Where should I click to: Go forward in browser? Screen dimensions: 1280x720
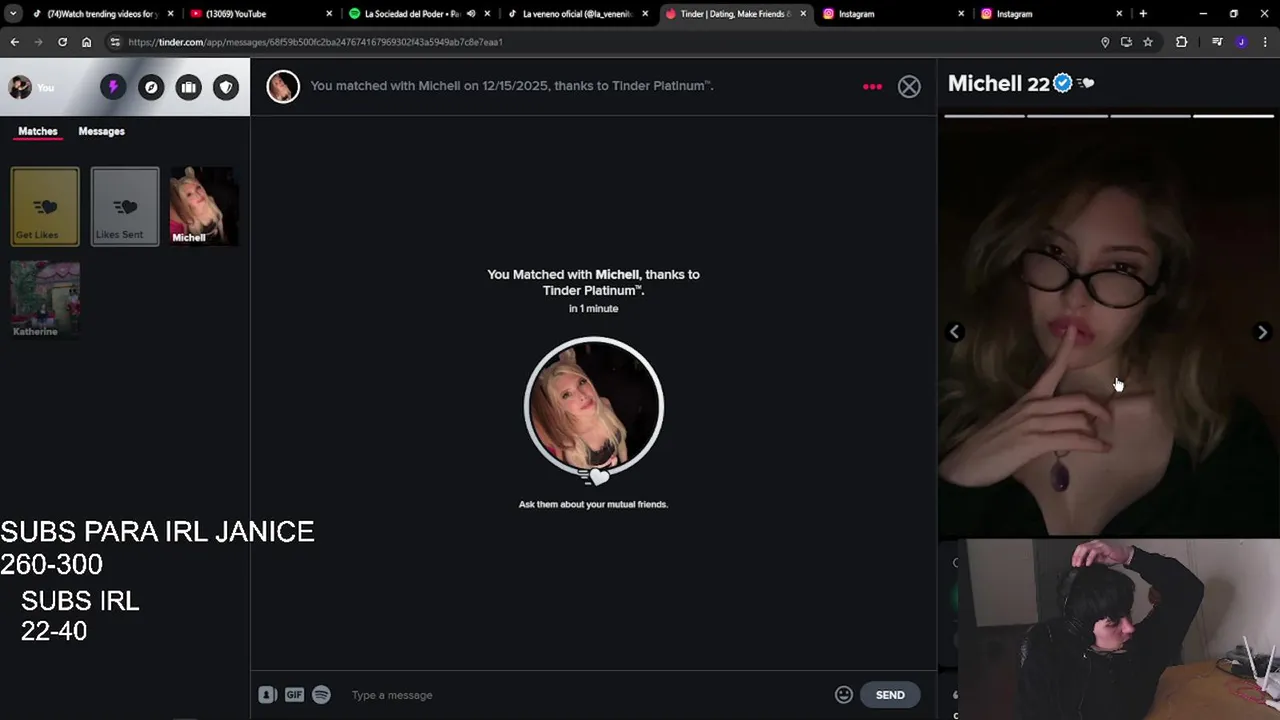coord(38,42)
